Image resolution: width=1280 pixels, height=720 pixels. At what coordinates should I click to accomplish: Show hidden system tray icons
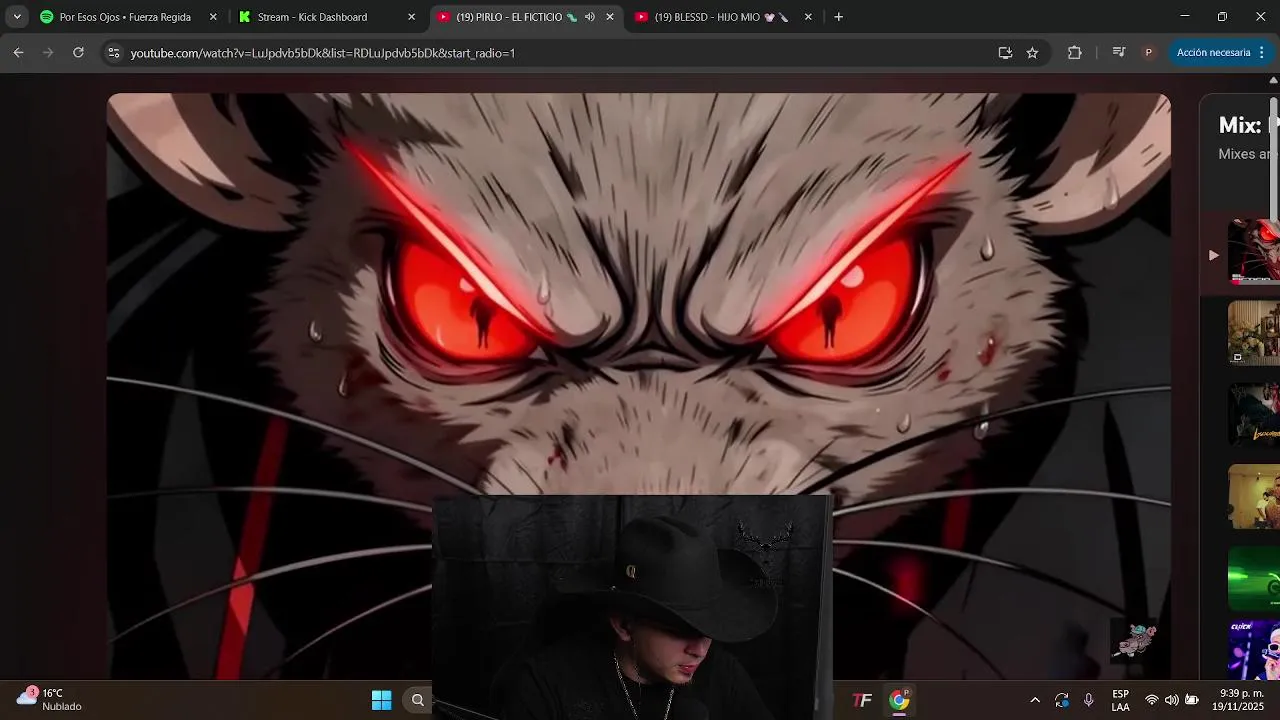pyautogui.click(x=1035, y=700)
